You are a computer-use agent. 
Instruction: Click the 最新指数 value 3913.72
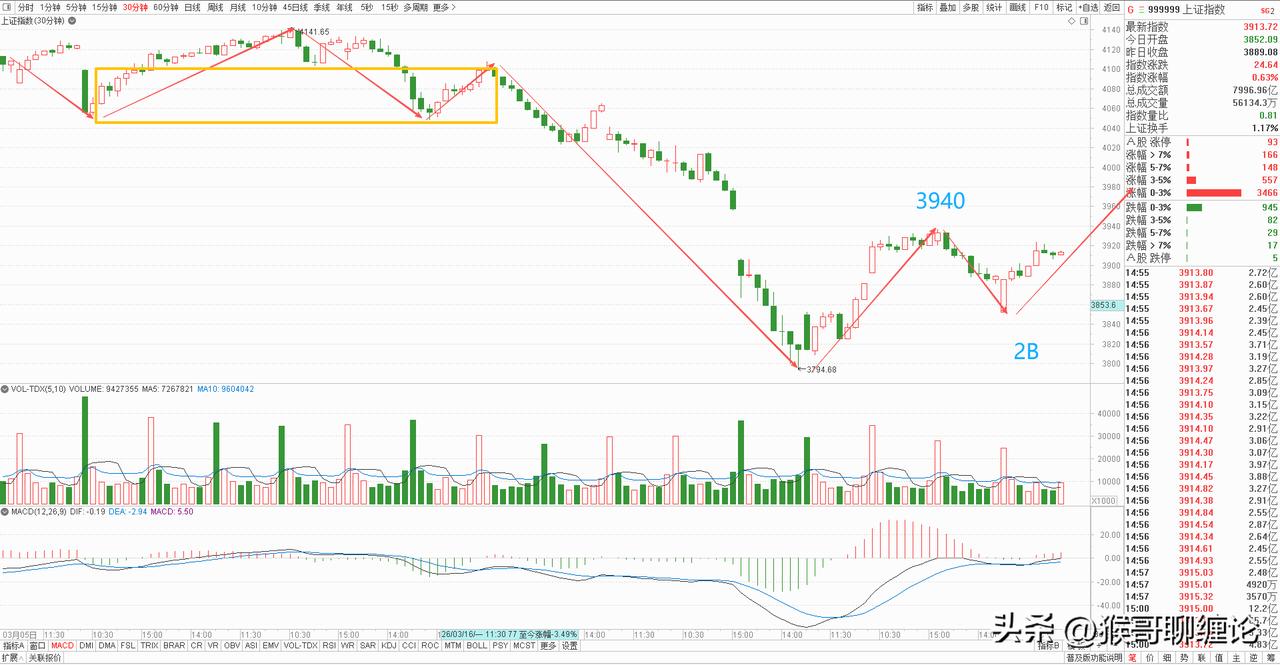coord(1260,27)
